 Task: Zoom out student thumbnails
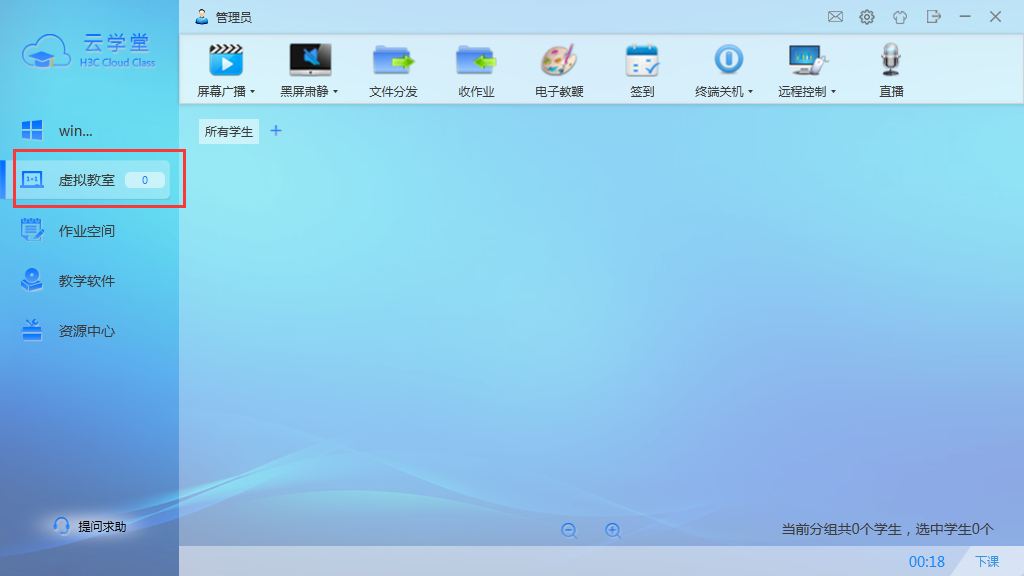[x=569, y=530]
